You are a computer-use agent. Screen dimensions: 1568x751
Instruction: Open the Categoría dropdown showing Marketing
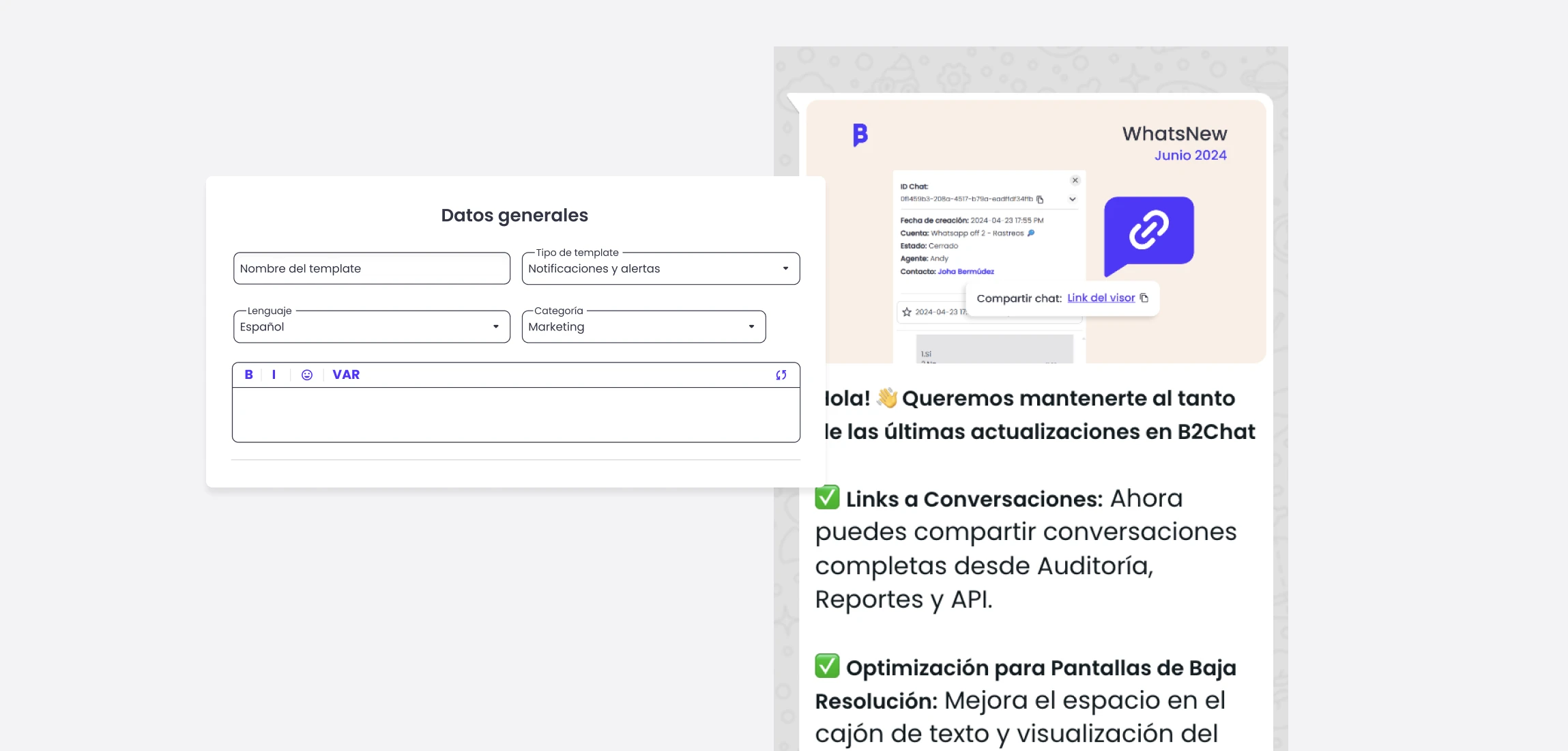point(643,327)
